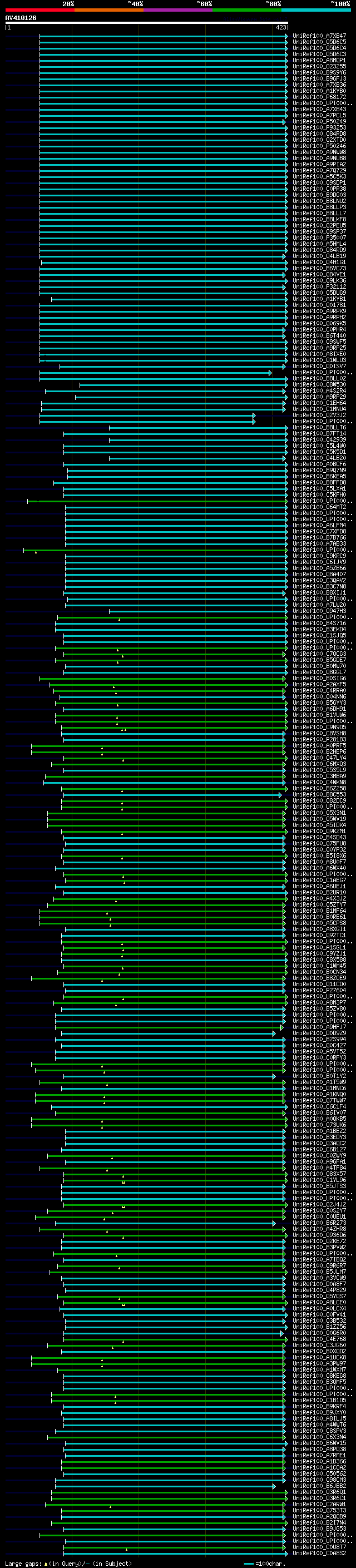
Task: Open hit UniRef100_O23255
Action: pyautogui.click(x=319, y=66)
